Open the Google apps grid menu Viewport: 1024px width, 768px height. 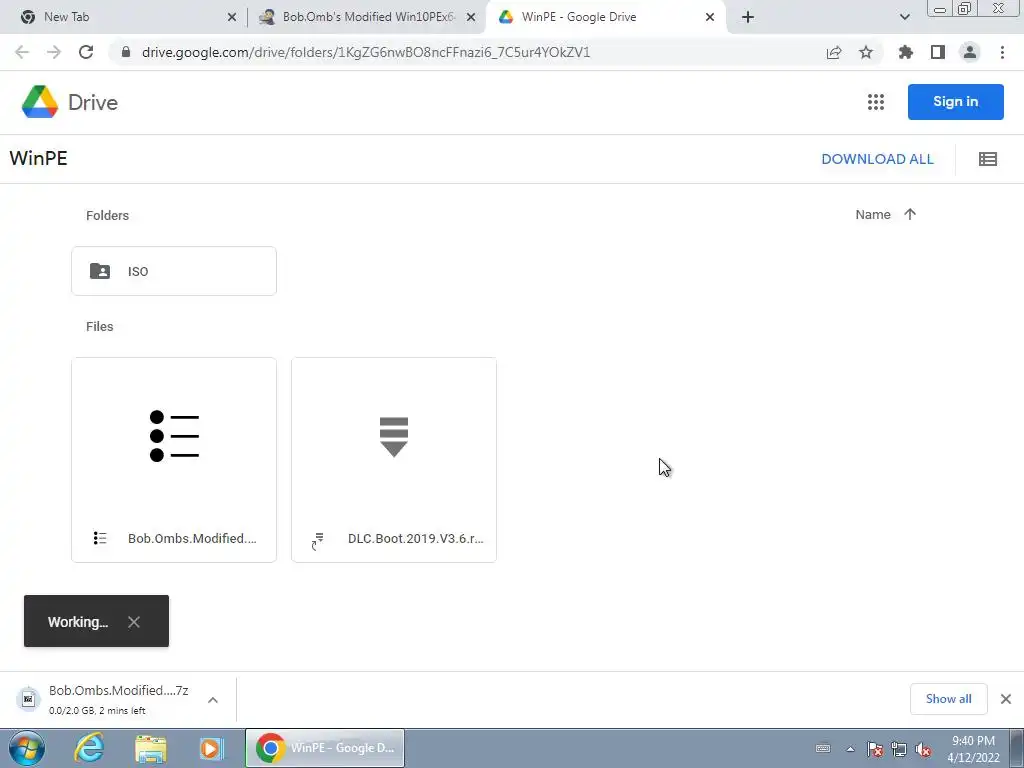(876, 102)
